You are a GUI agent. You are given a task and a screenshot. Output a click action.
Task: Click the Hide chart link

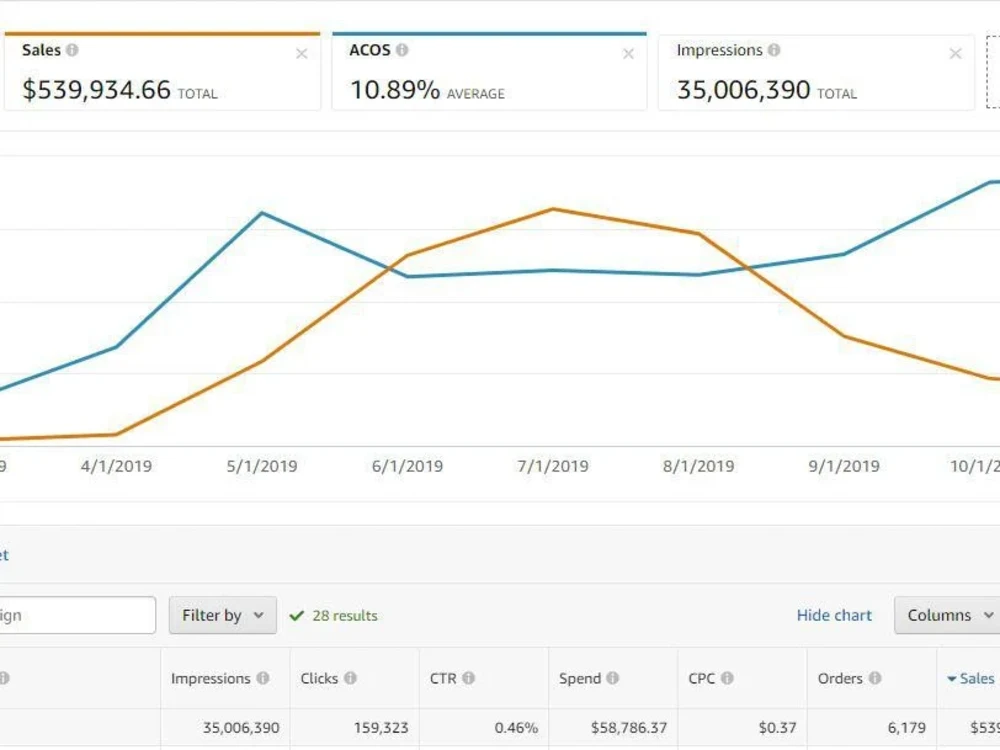(834, 615)
